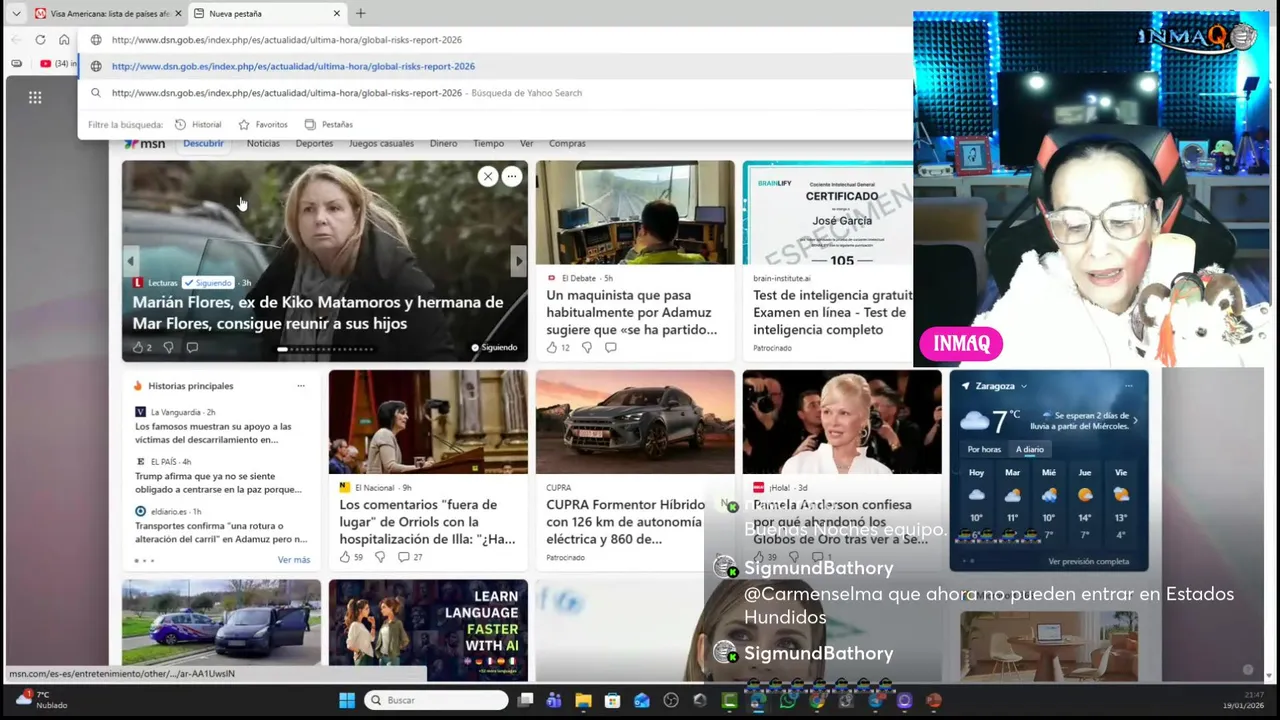Viewport: 1280px width, 720px height.
Task: Open the Marián Flores headline
Action: [x=318, y=313]
